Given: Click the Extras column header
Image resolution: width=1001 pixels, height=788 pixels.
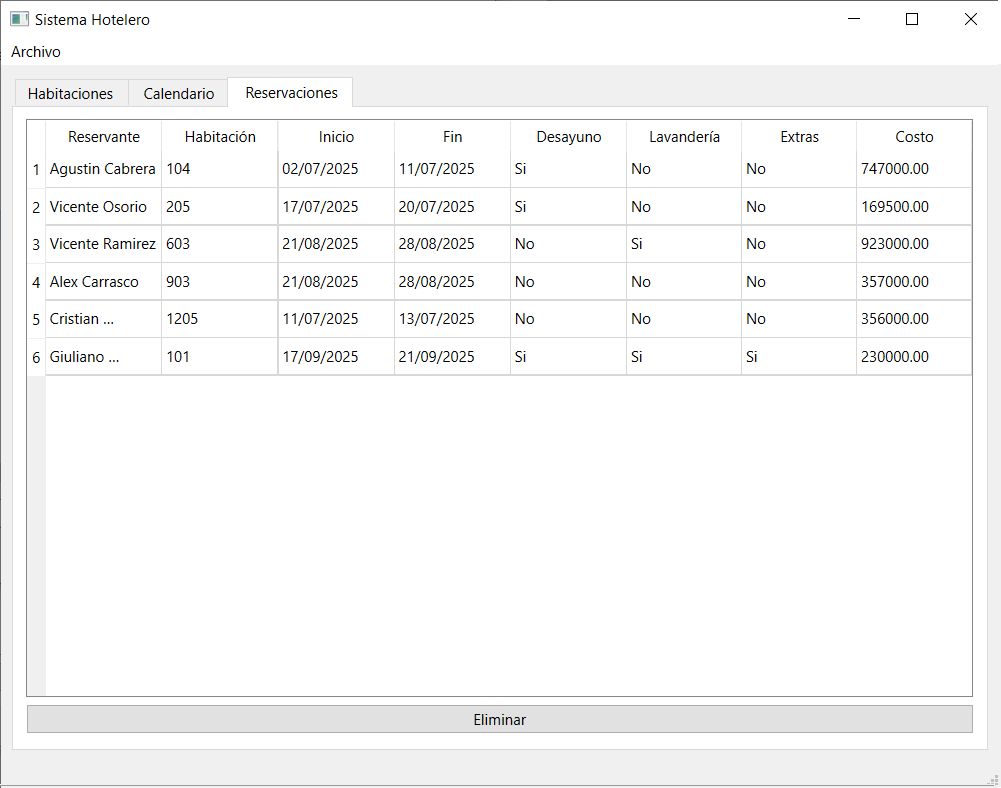Looking at the screenshot, I should [799, 137].
